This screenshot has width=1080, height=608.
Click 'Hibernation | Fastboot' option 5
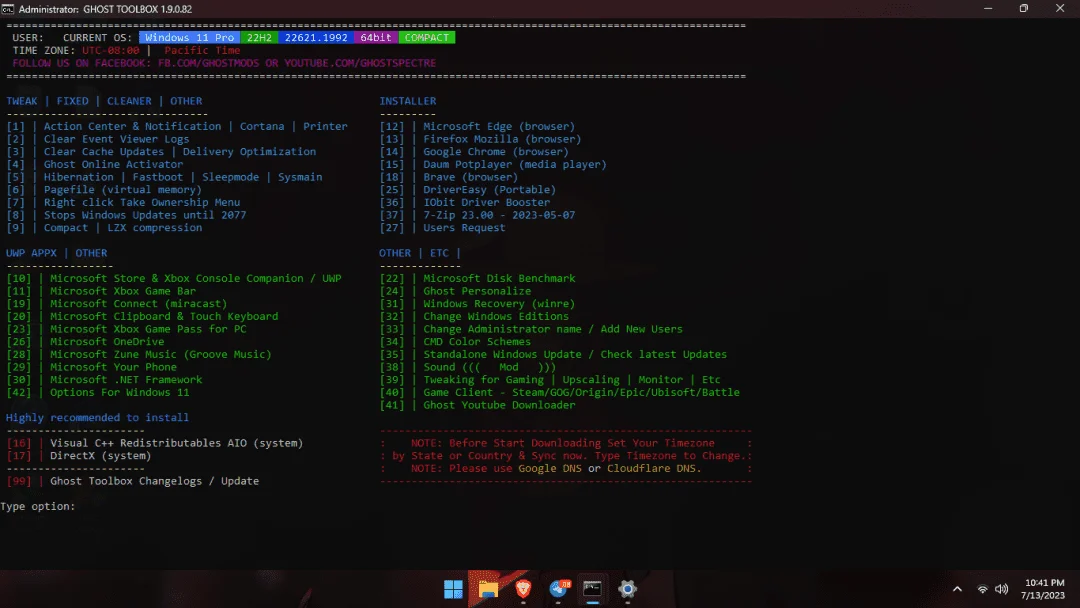(x=164, y=177)
